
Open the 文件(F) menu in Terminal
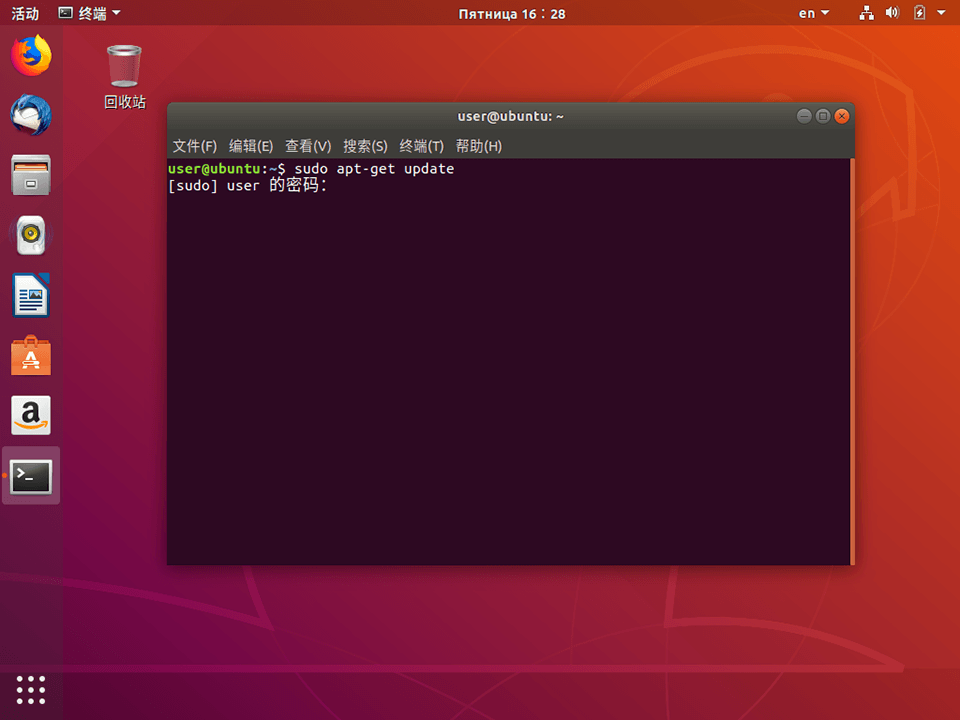[196, 146]
